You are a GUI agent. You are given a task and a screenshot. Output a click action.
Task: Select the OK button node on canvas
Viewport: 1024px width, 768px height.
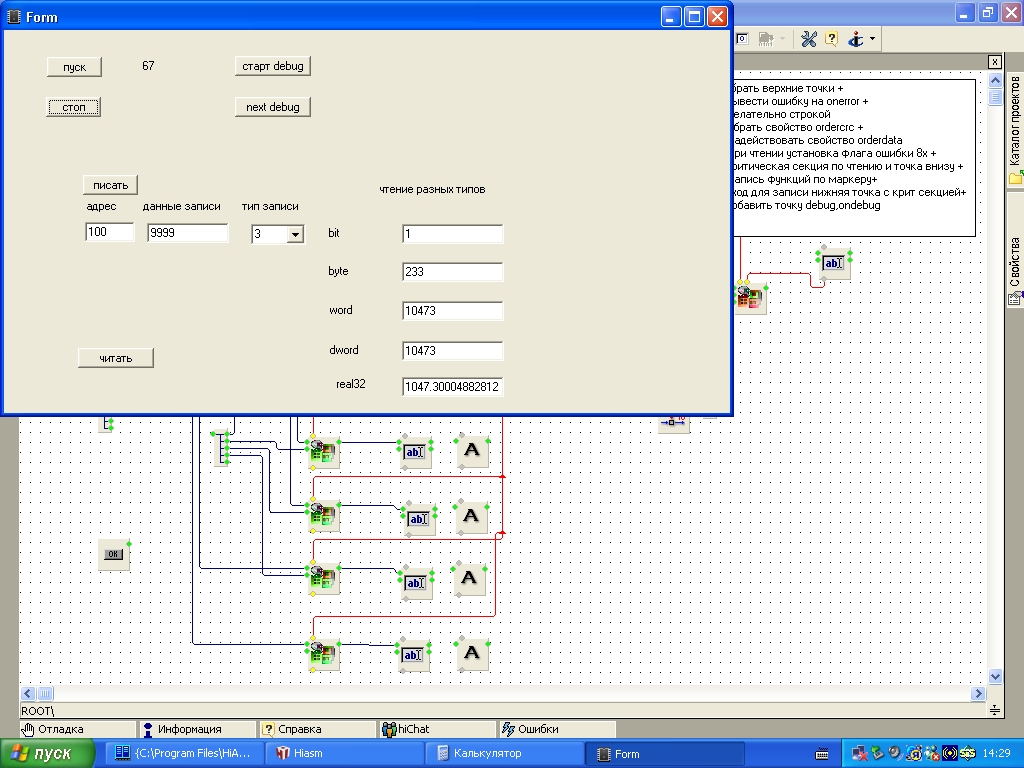[x=114, y=554]
